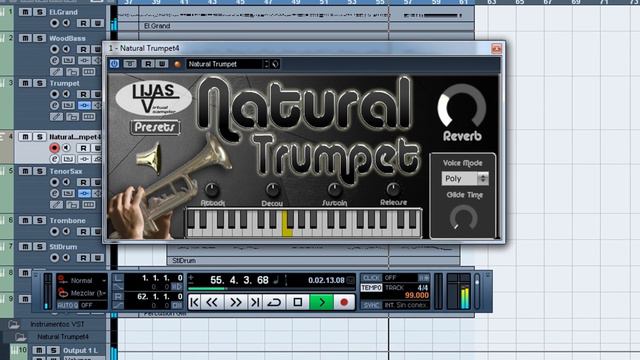Viewport: 640px width, 360px height.
Task: Toggle the SYNC button in transport
Action: click(x=371, y=305)
